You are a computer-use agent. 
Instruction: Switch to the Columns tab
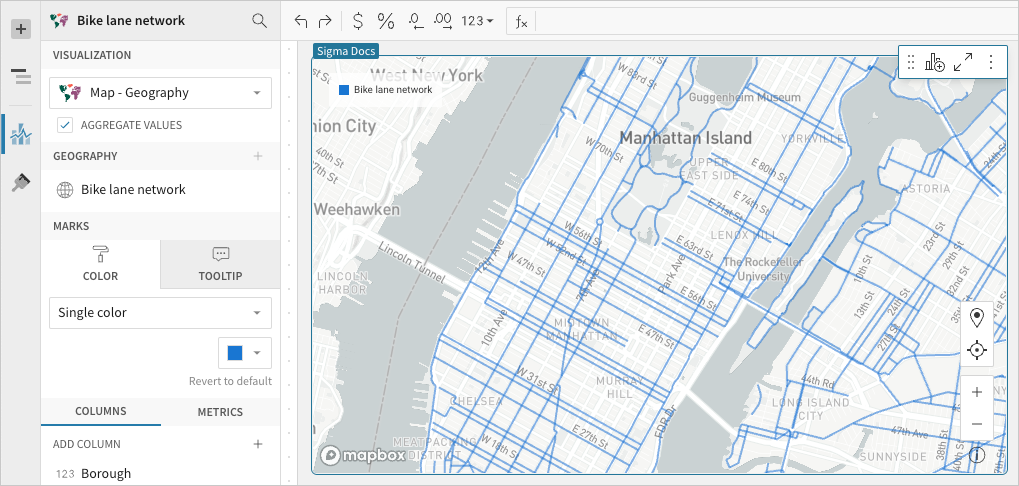(x=101, y=411)
